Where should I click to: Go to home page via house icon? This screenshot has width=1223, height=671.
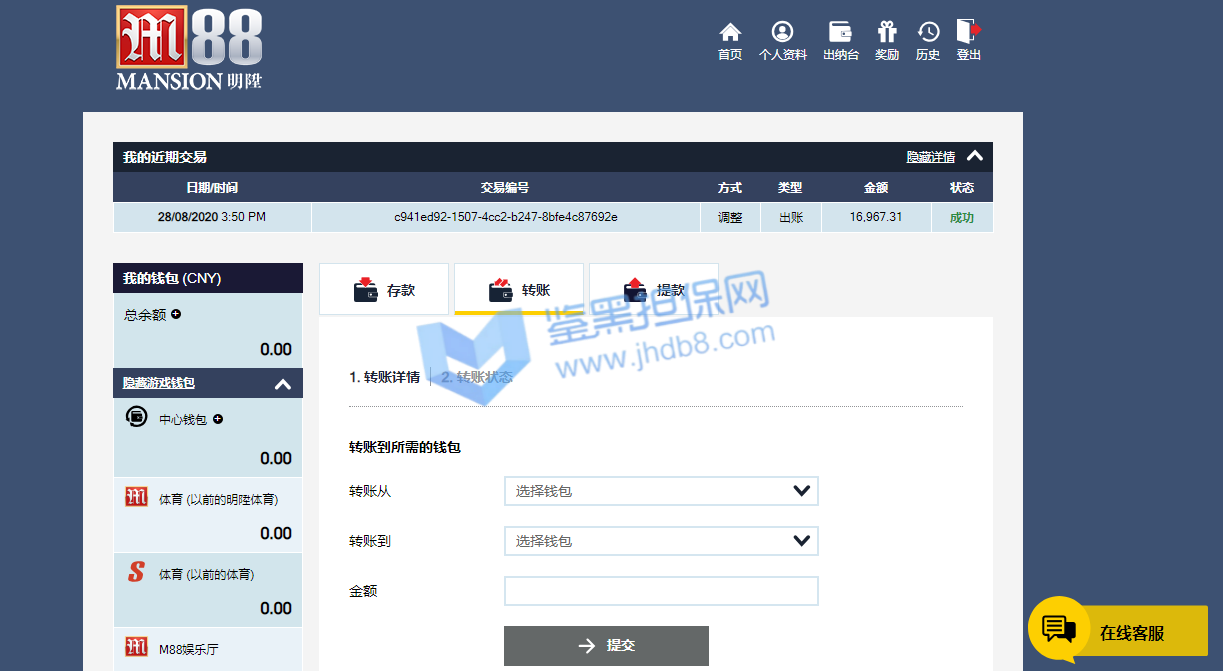click(730, 33)
